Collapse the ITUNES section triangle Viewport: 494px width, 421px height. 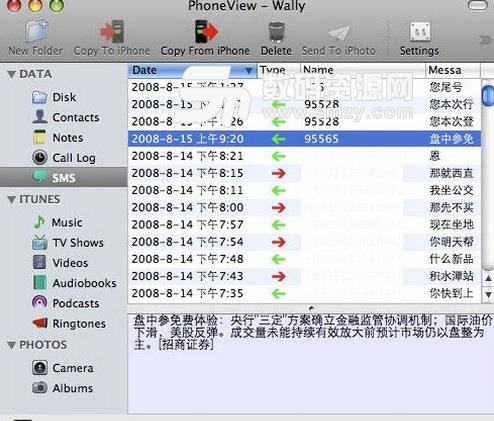pos(11,200)
